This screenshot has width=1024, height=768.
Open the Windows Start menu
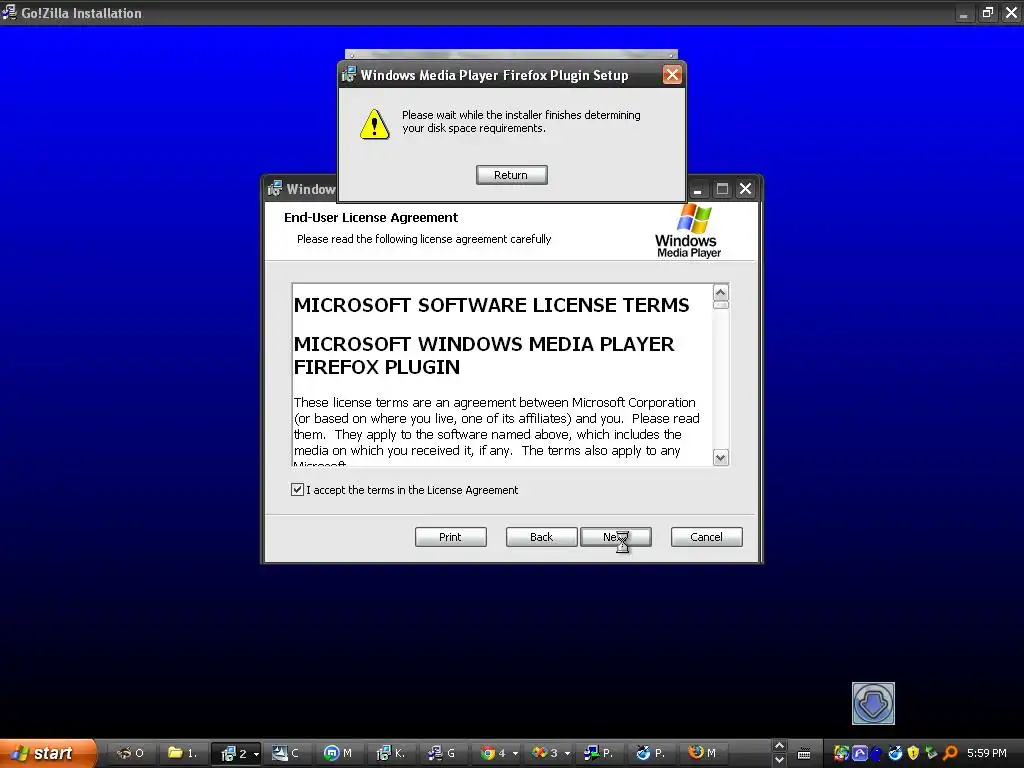click(x=47, y=754)
